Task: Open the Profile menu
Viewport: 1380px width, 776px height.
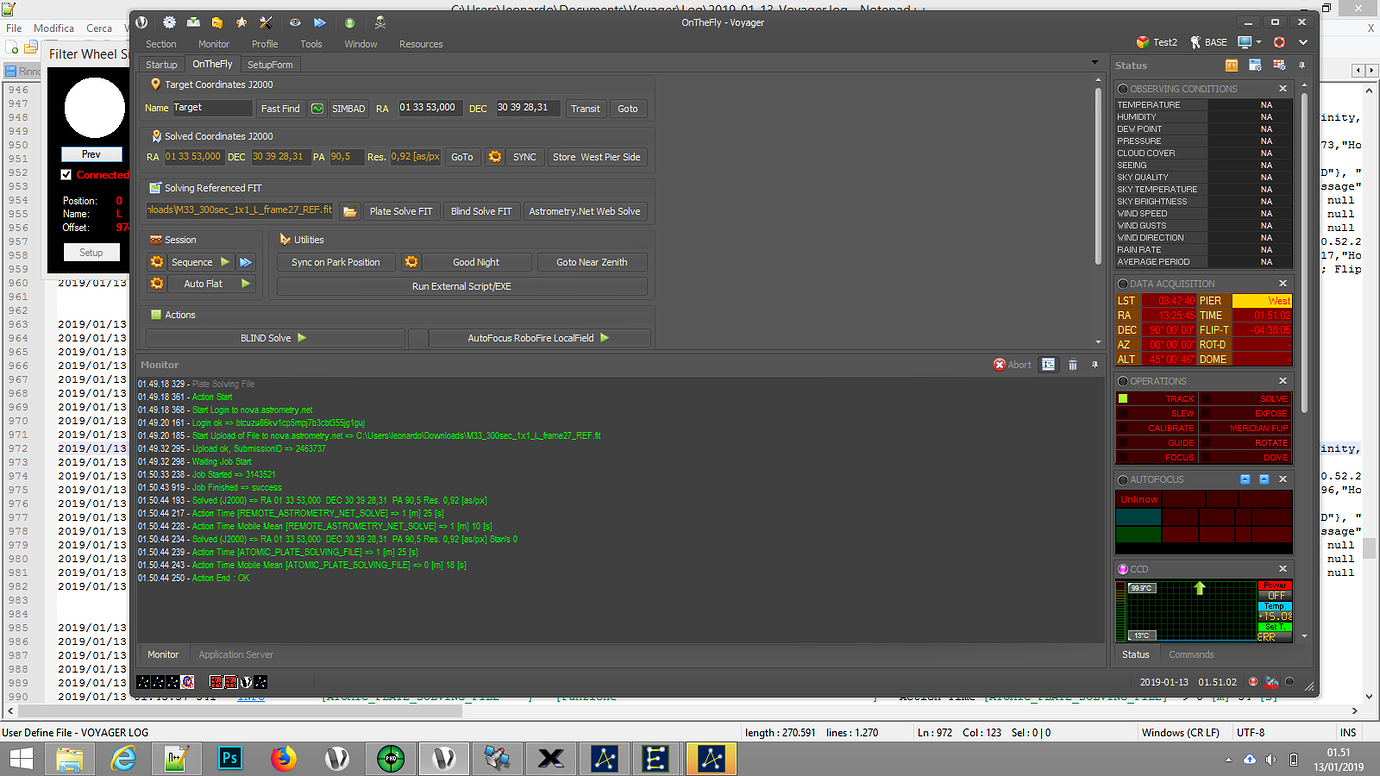Action: point(265,44)
